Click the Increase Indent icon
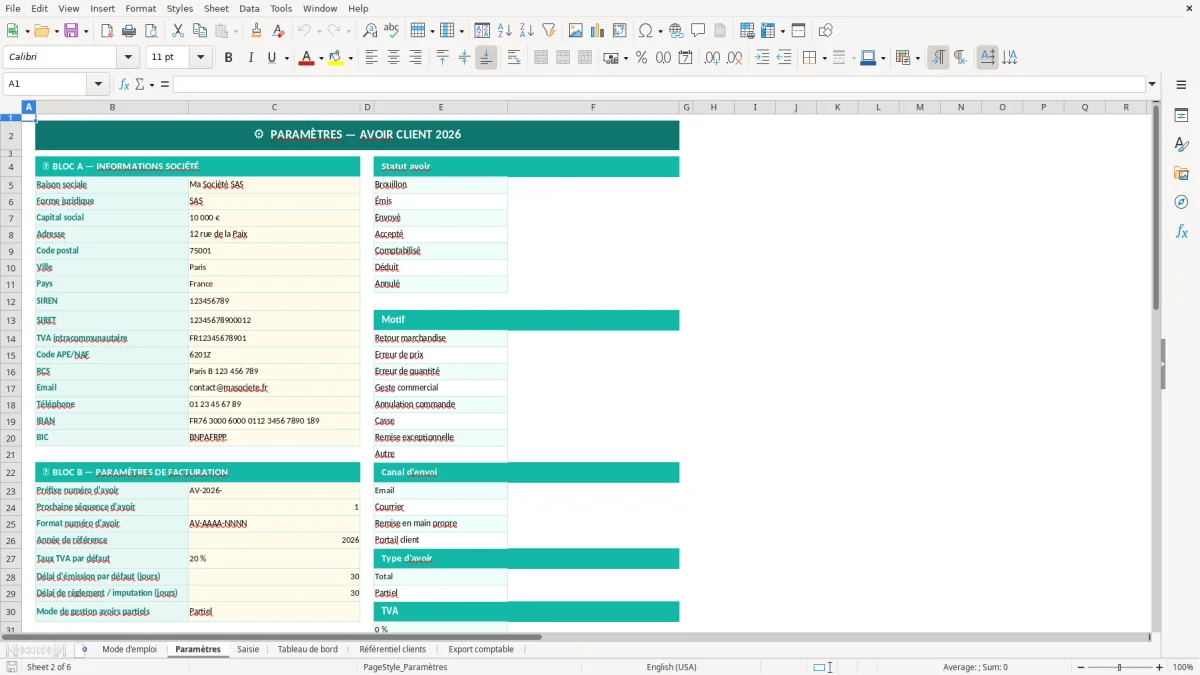The height and width of the screenshot is (675, 1200). (762, 58)
